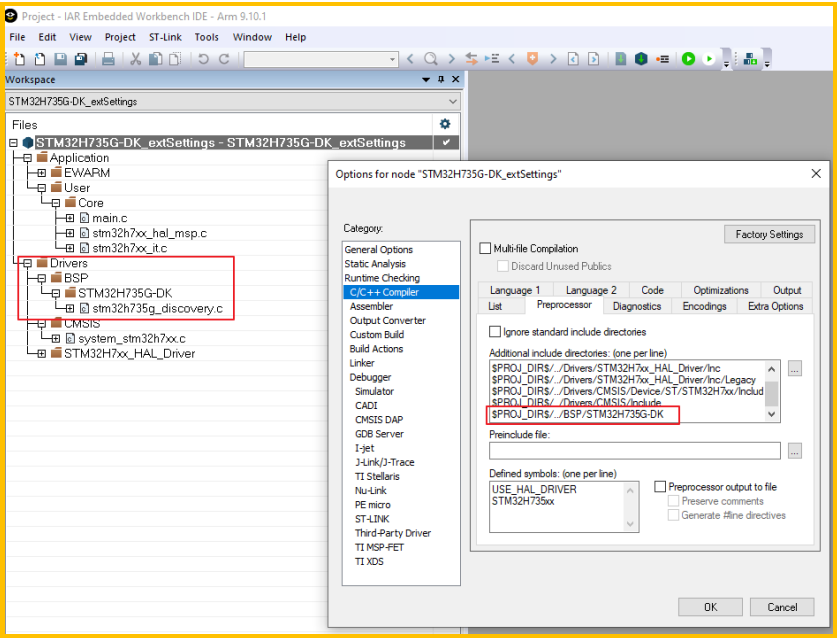This screenshot has height=640, width=837.
Task: Browse for additional include directories
Action: 795,368
